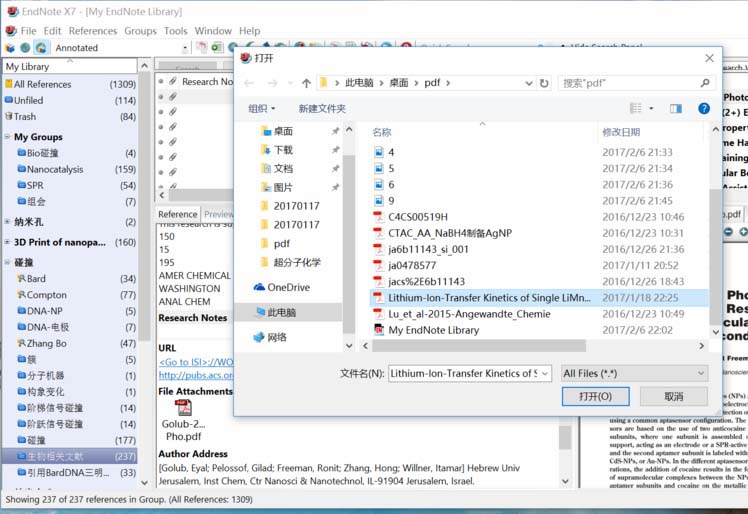Open the All Files type dropdown
The width and height of the screenshot is (748, 514).
[635, 373]
